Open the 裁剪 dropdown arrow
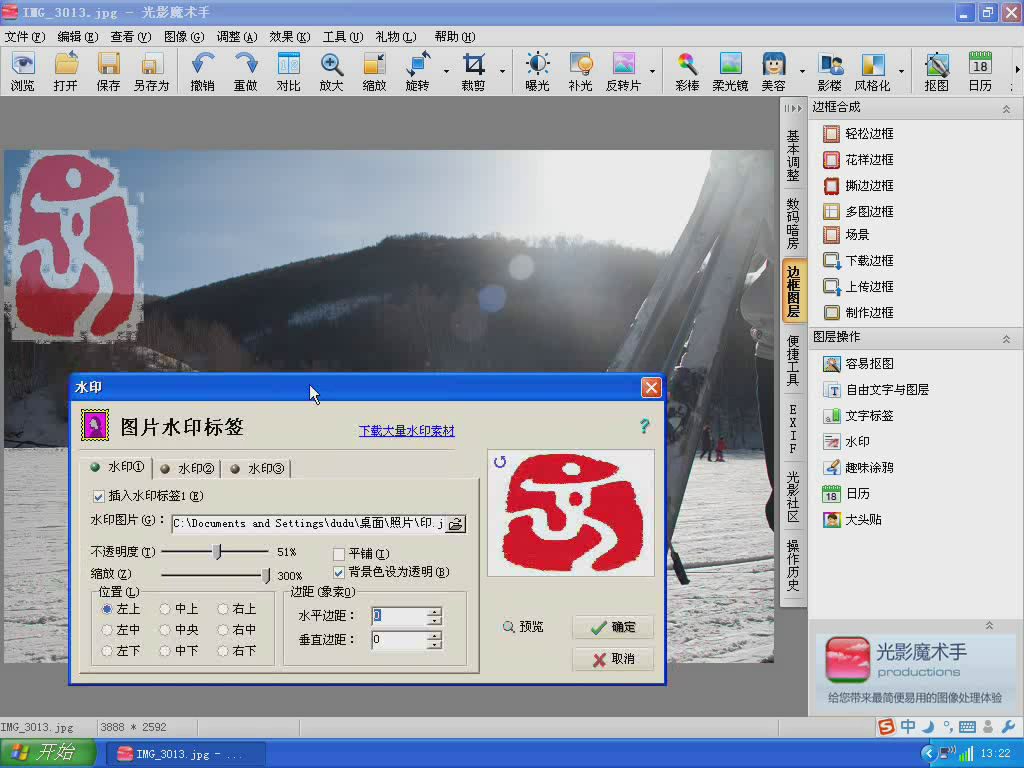Viewport: 1024px width, 768px height. tap(502, 71)
